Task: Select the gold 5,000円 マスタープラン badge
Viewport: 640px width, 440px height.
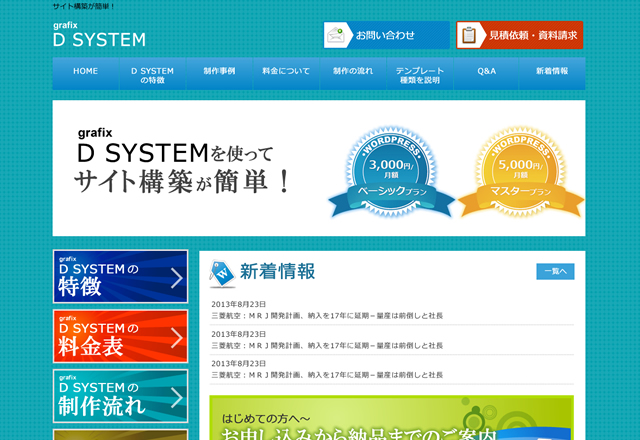Action: click(x=521, y=171)
